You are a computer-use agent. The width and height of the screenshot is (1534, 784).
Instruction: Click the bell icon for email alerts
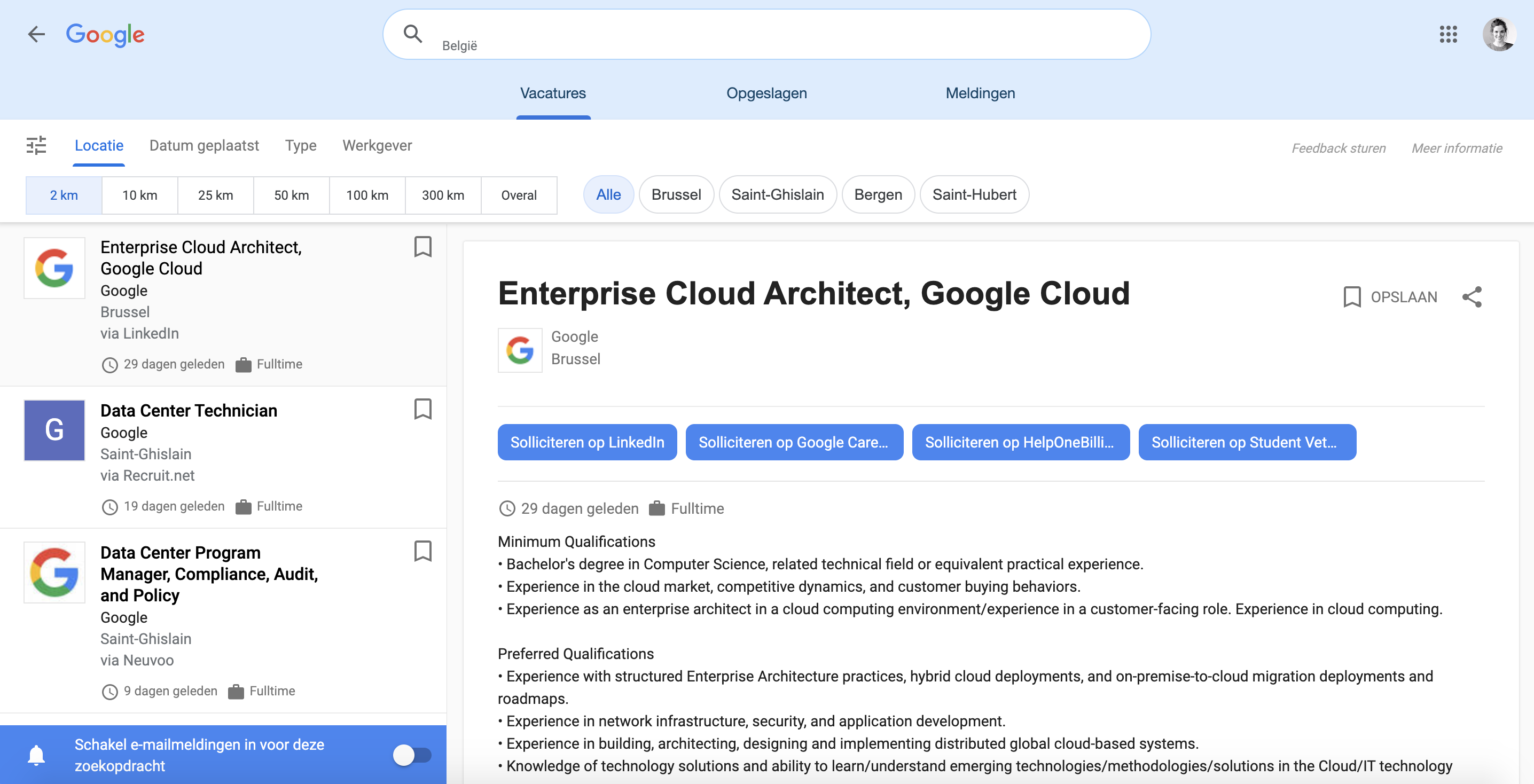pos(36,755)
